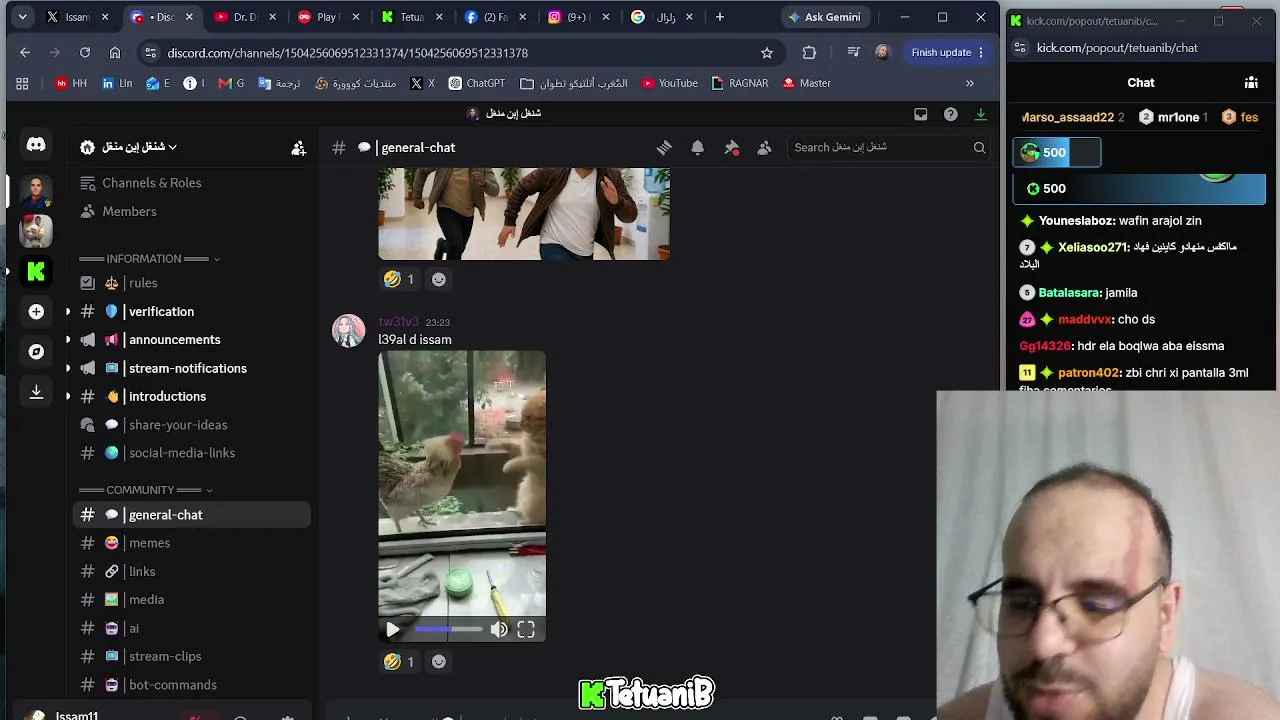Add reaction to the running men image

coord(438,280)
